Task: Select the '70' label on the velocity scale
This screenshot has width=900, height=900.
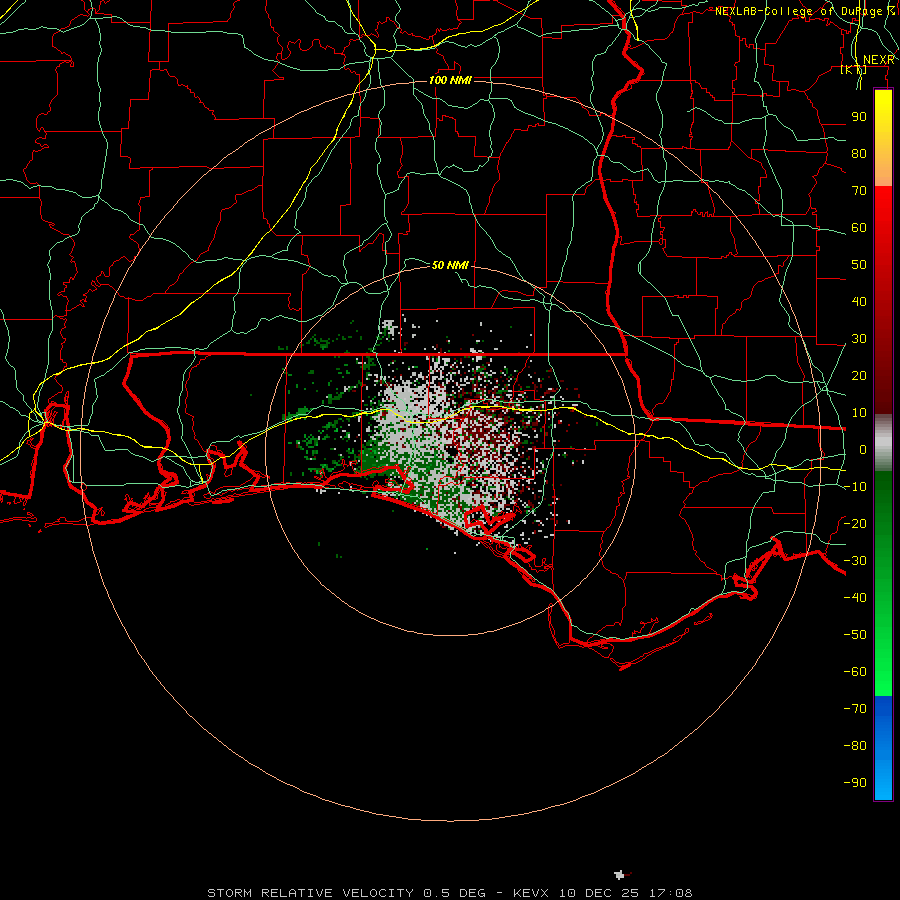Action: tap(859, 191)
